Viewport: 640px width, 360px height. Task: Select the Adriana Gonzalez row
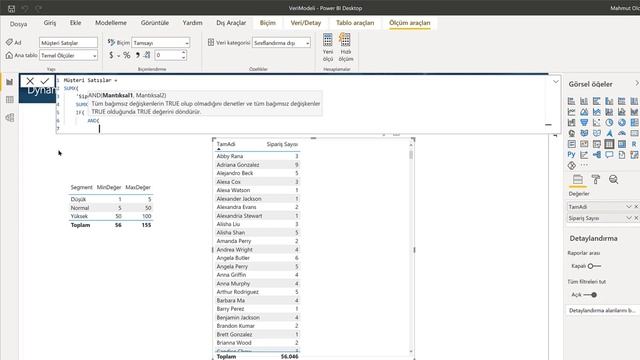pyautogui.click(x=257, y=165)
